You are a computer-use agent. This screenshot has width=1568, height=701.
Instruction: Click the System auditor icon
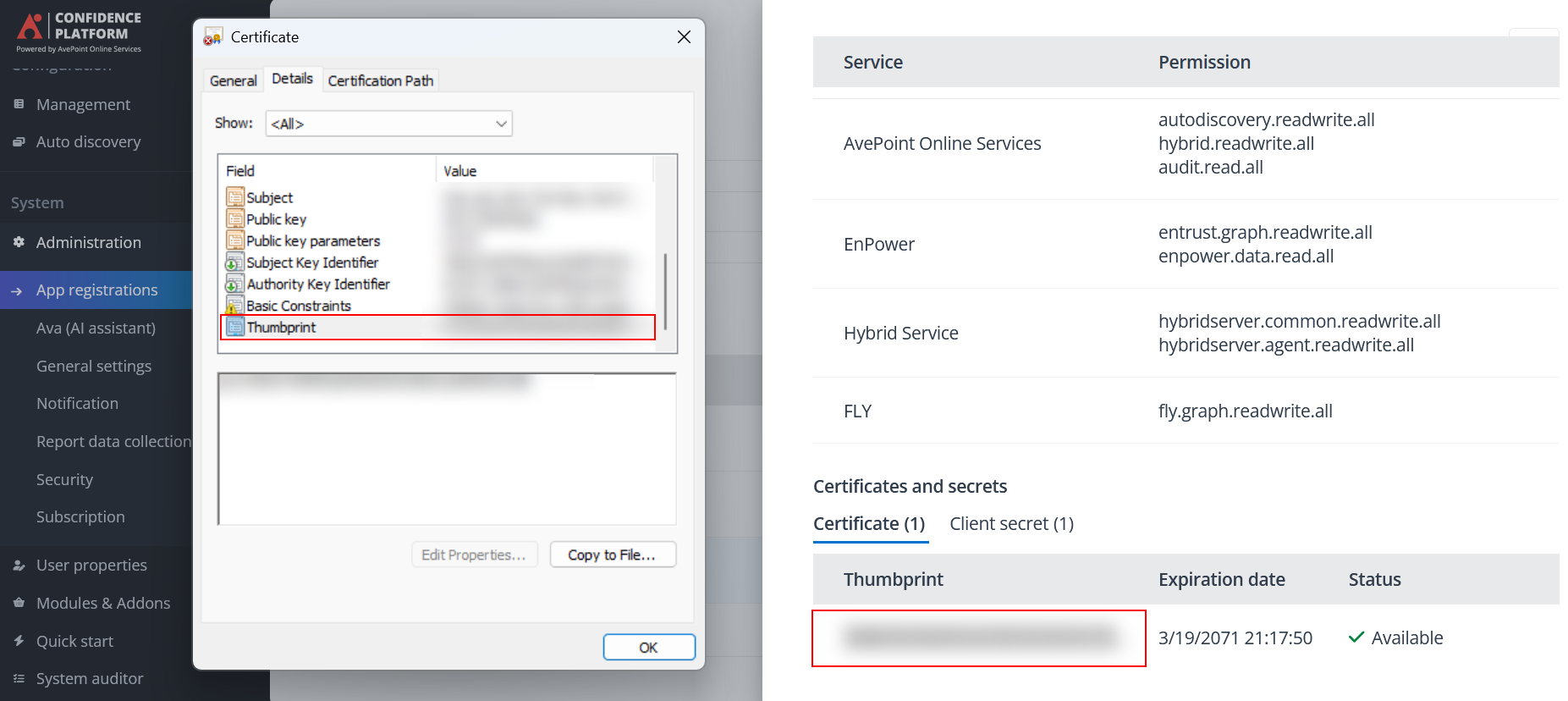tap(19, 678)
